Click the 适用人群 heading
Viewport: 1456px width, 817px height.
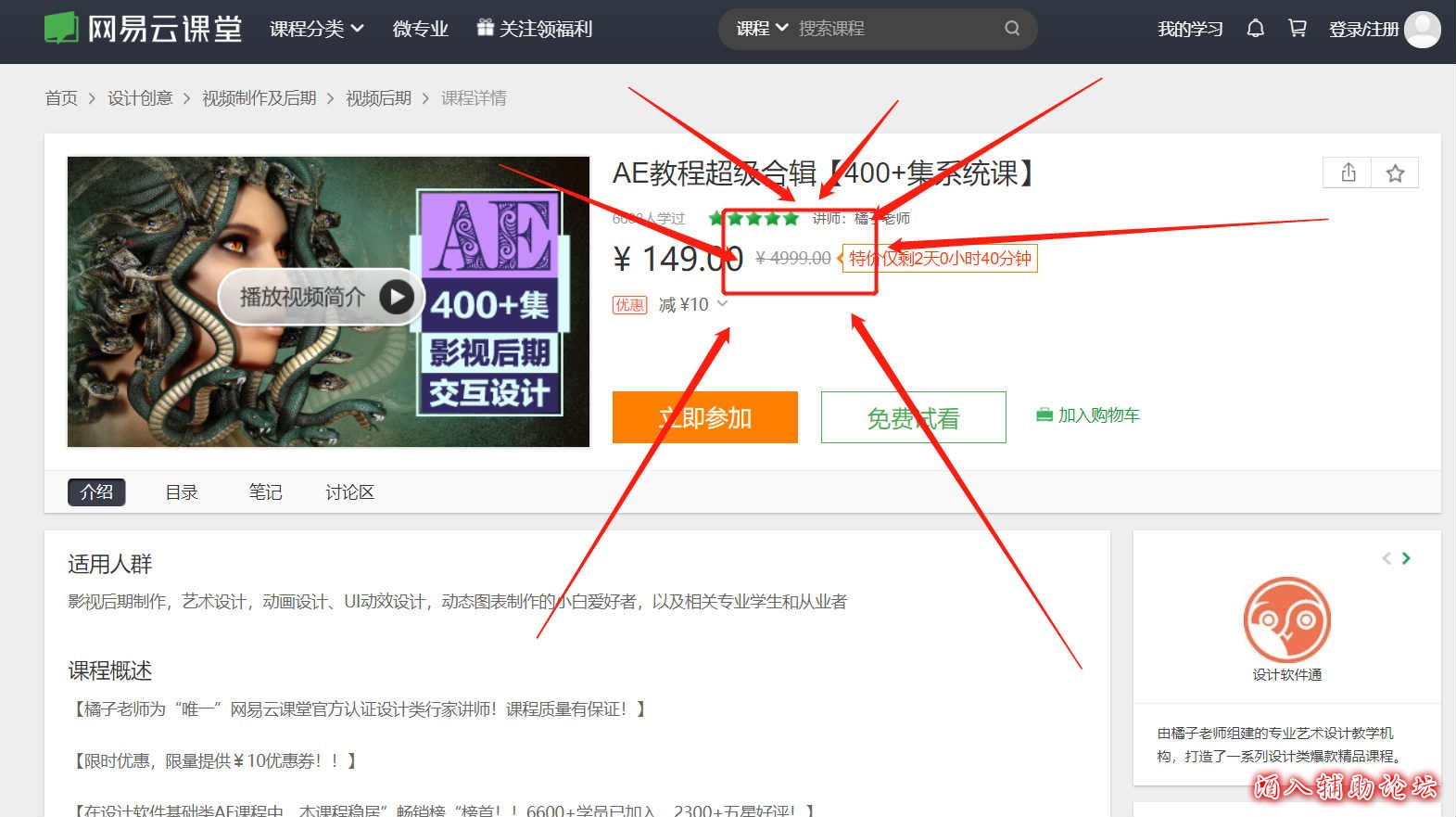pos(109,564)
